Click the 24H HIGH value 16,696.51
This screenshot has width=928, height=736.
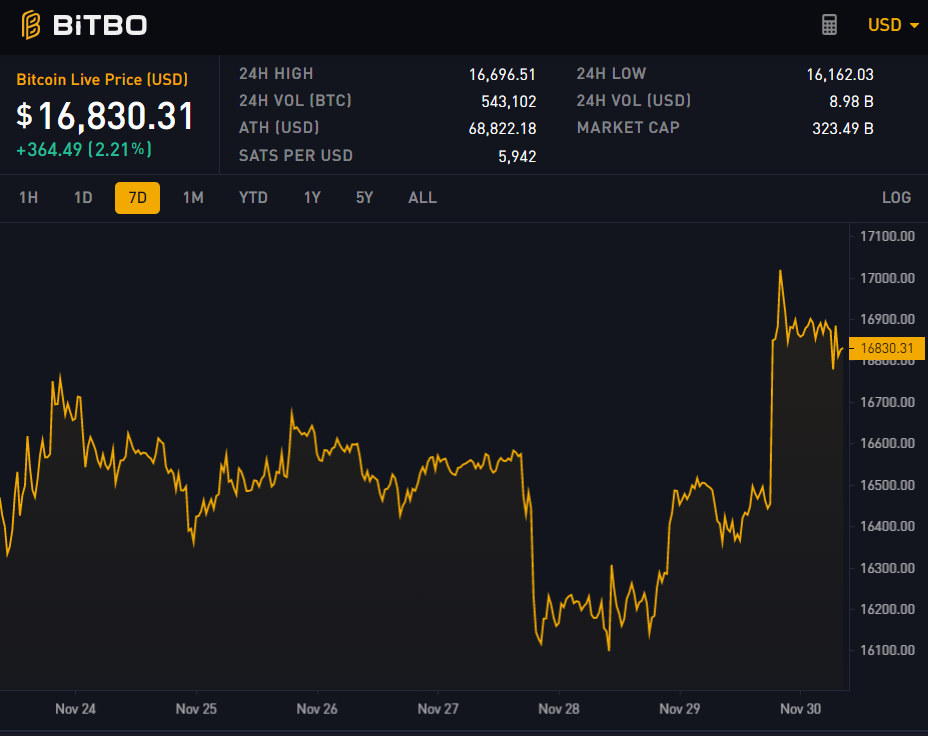click(502, 75)
